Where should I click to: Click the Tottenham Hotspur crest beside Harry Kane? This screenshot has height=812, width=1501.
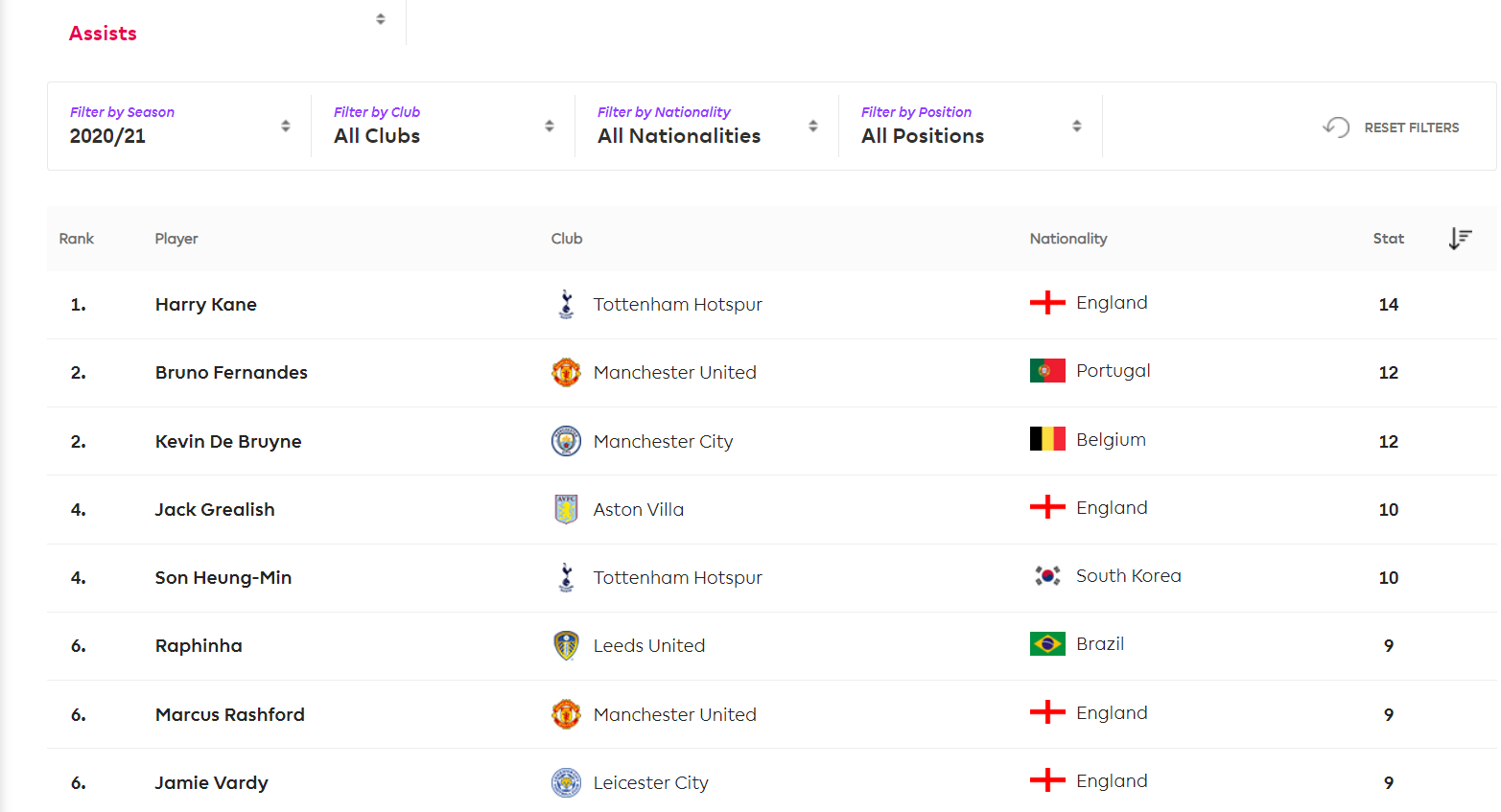pyautogui.click(x=566, y=304)
